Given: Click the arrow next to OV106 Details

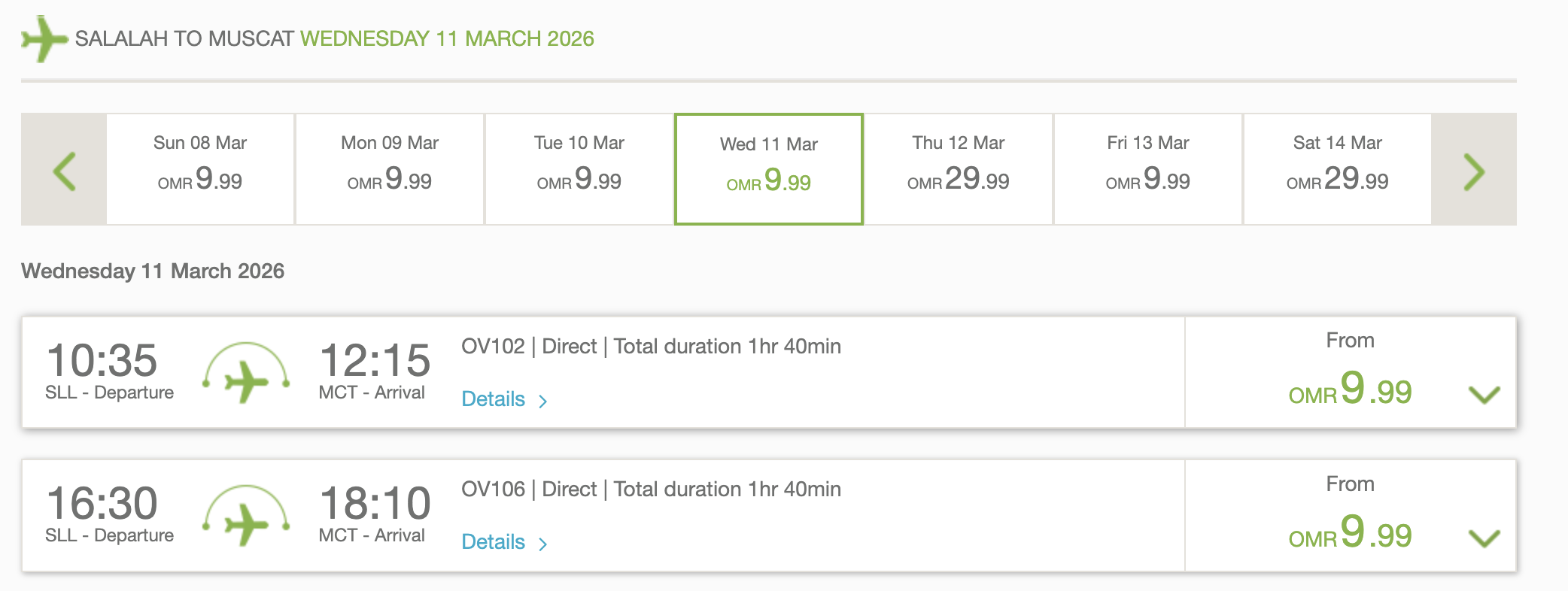Looking at the screenshot, I should click(543, 544).
